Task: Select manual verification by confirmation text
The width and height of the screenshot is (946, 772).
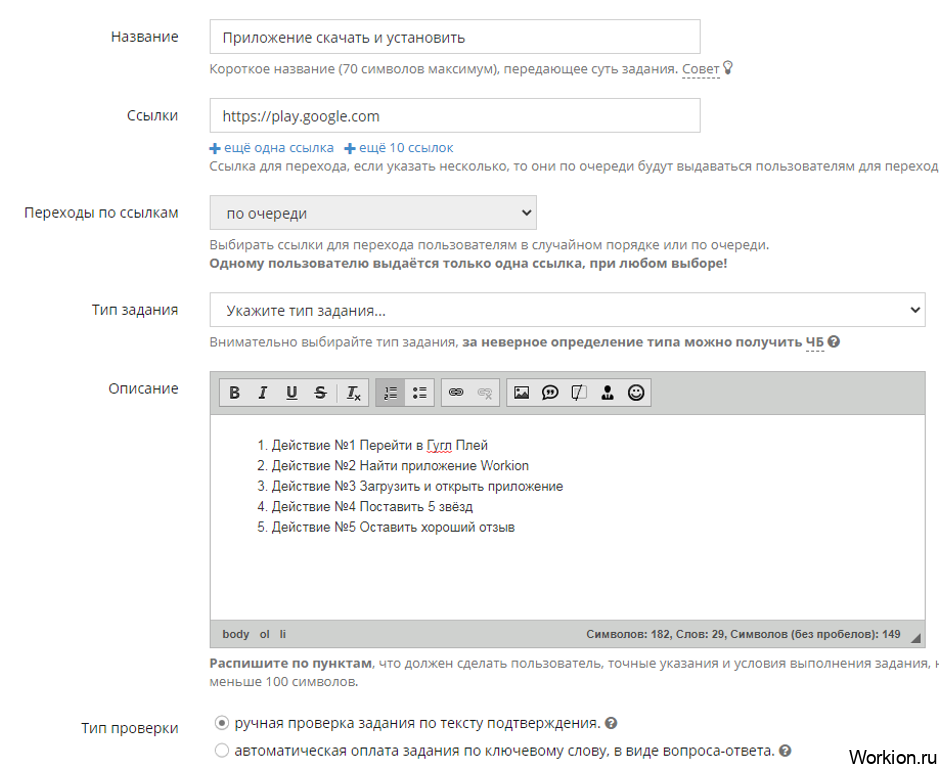Action: coord(222,723)
